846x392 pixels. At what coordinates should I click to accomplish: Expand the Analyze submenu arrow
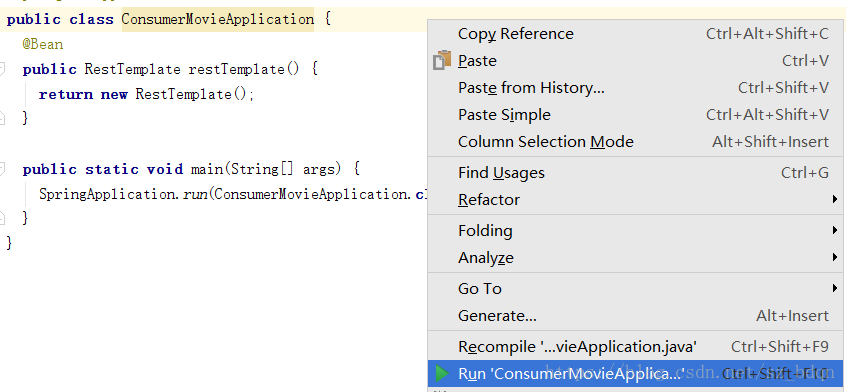point(835,257)
